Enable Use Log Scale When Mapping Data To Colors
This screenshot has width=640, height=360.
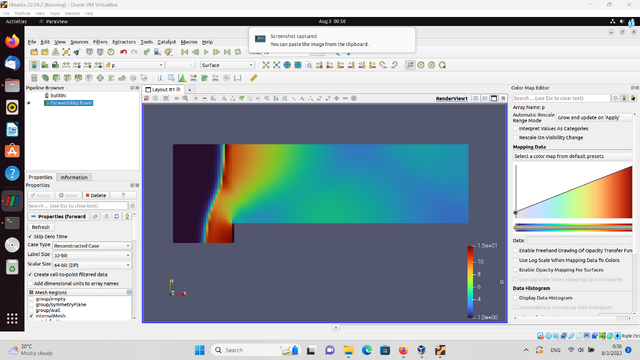point(516,260)
